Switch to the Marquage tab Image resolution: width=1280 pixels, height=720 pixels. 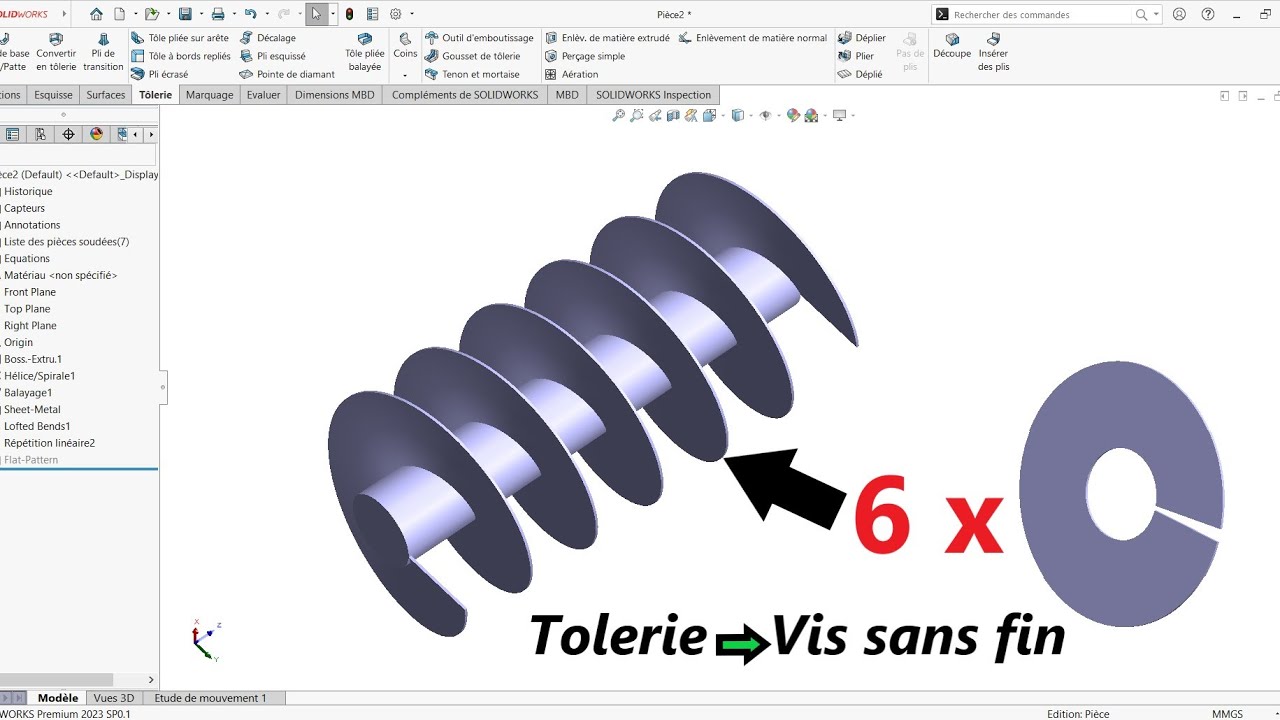[210, 95]
